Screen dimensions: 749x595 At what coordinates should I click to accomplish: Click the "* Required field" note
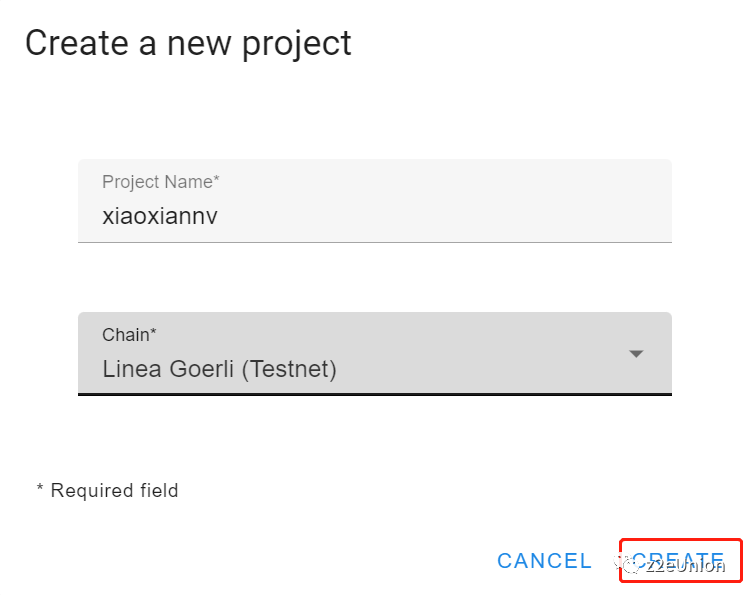point(107,490)
